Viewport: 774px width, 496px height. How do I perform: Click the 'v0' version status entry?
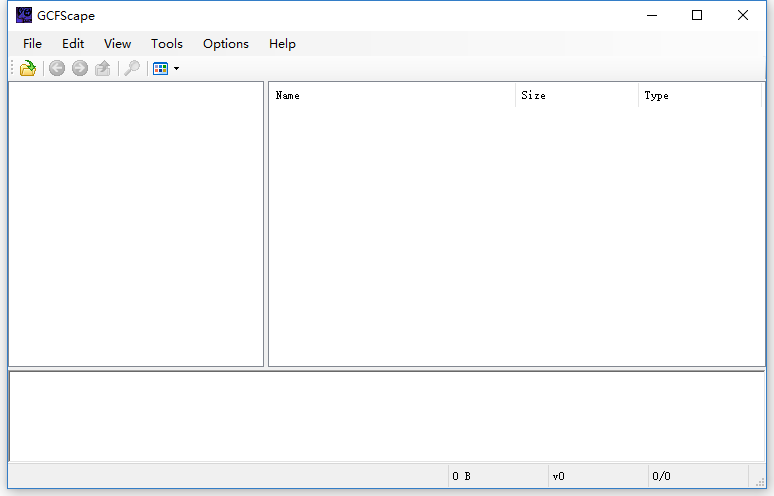coord(598,476)
